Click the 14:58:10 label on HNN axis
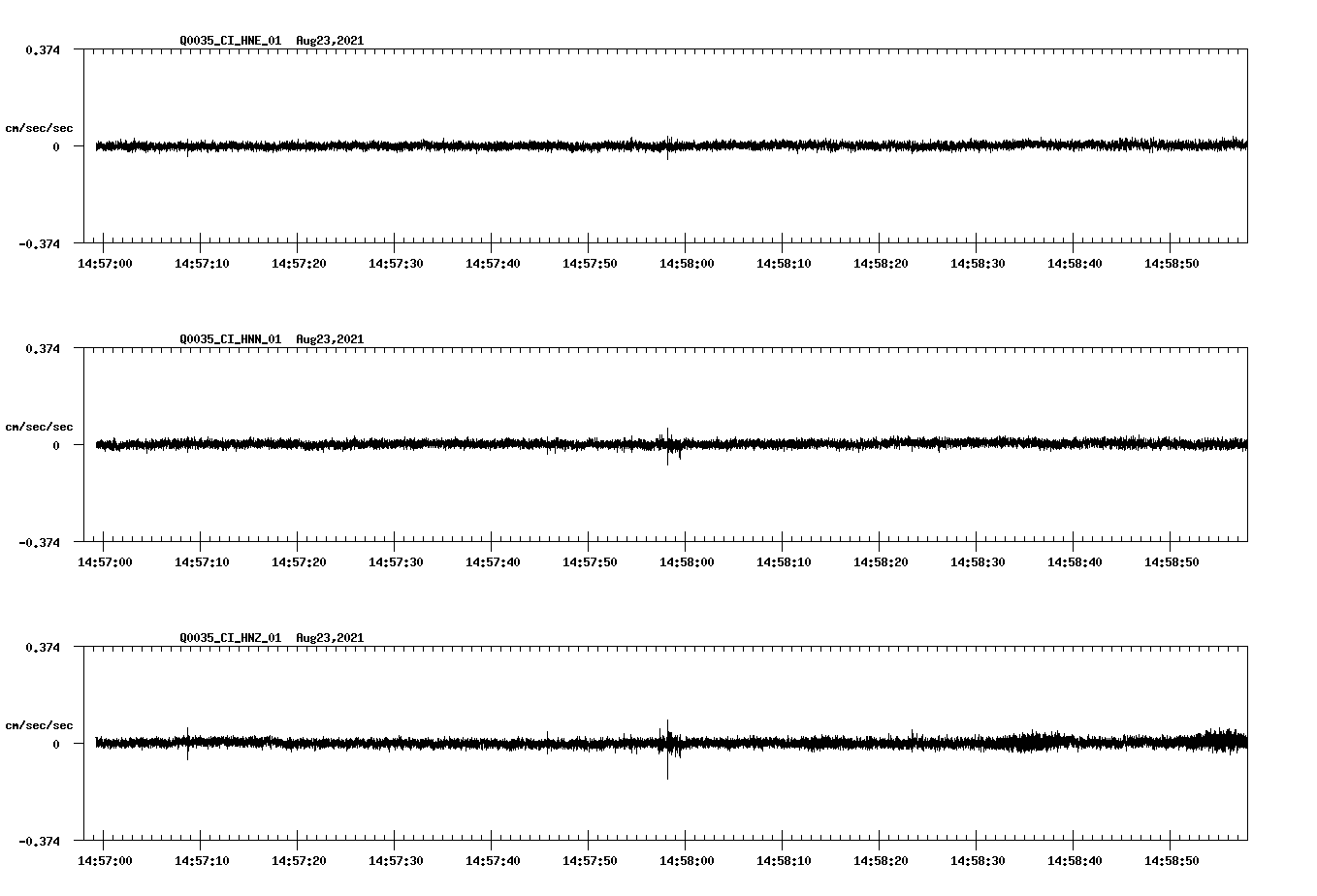 point(784,562)
